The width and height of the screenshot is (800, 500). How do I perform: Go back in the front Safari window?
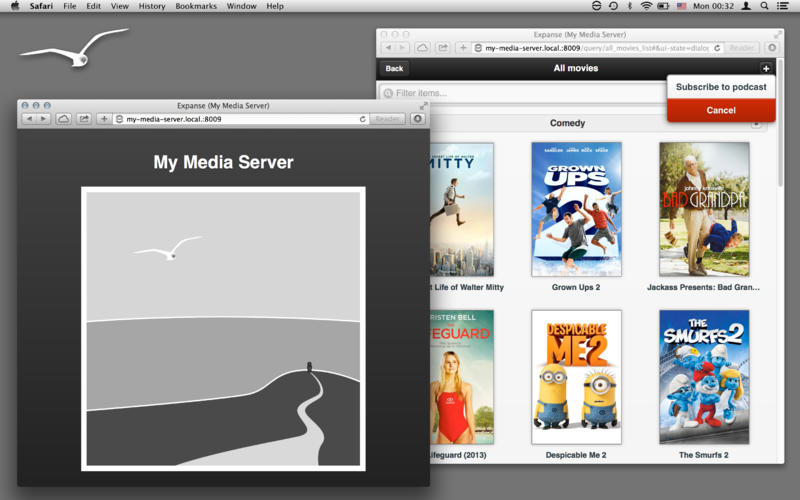pyautogui.click(x=29, y=119)
